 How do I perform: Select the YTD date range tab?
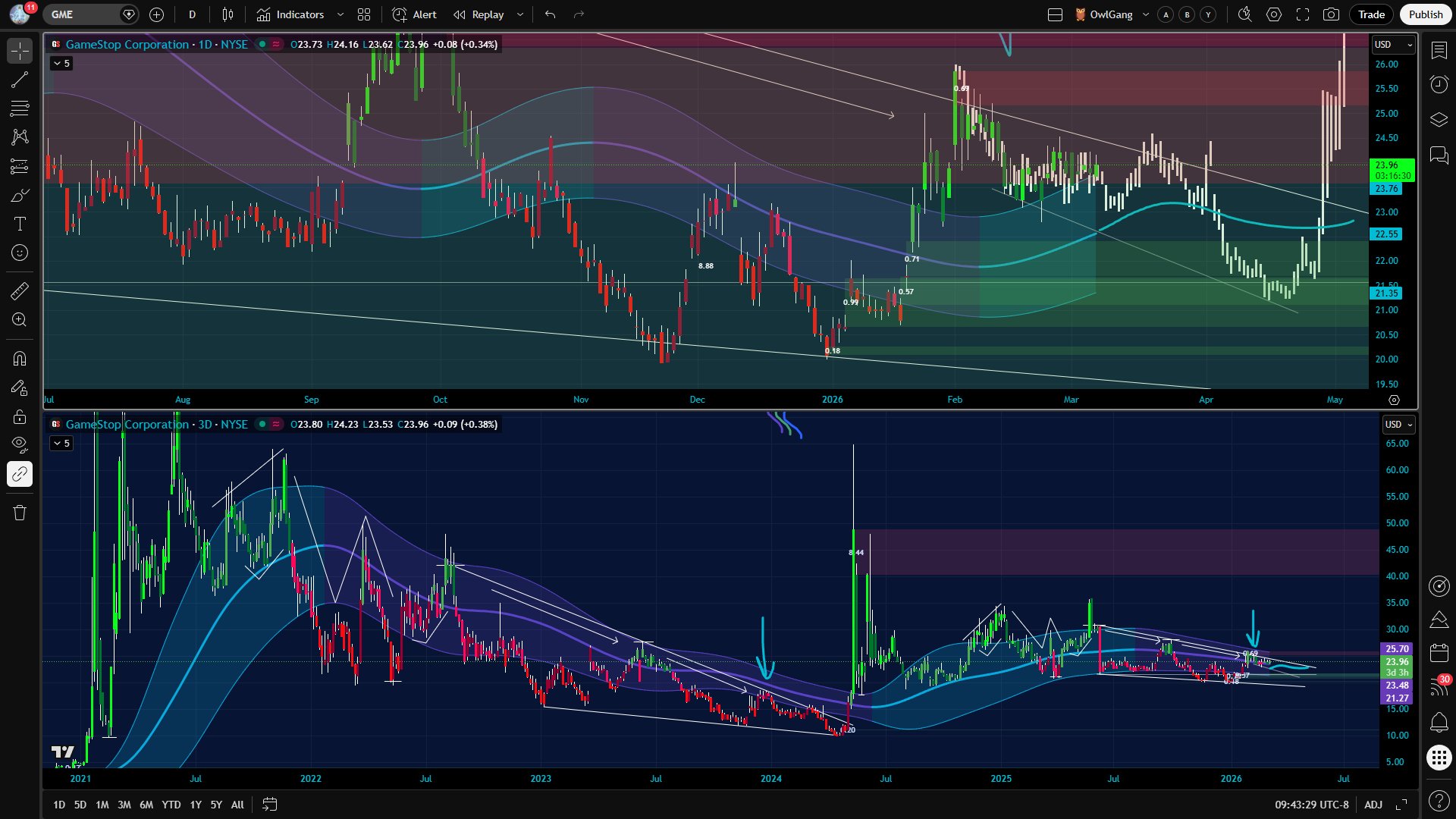171,805
